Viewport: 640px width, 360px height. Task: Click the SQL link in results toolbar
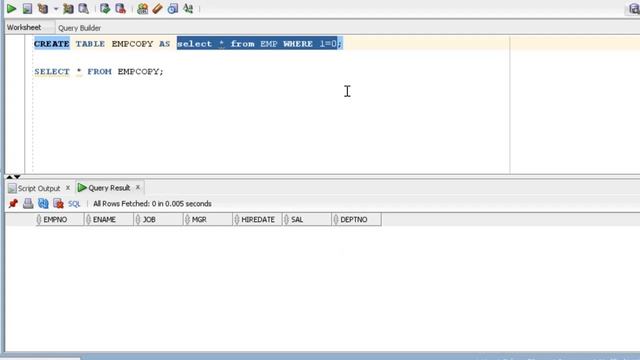click(x=74, y=204)
